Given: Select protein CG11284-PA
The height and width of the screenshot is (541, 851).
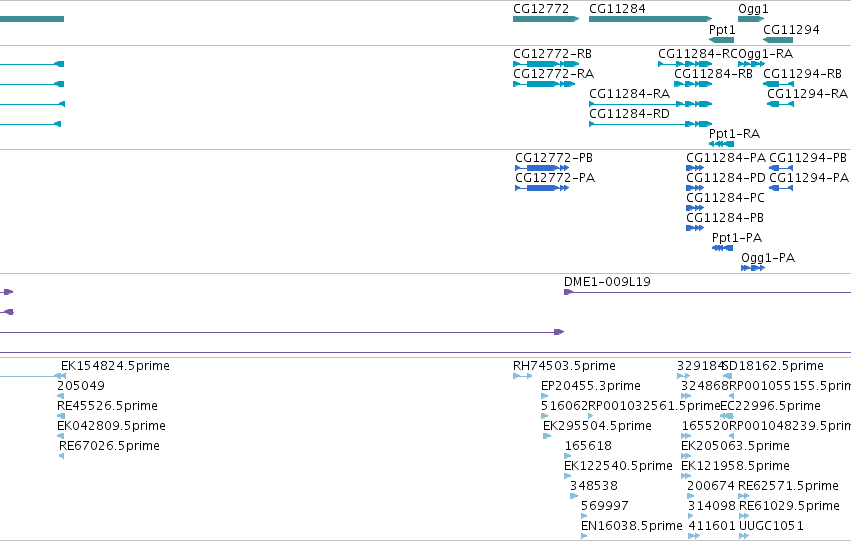Looking at the screenshot, I should click(x=695, y=168).
